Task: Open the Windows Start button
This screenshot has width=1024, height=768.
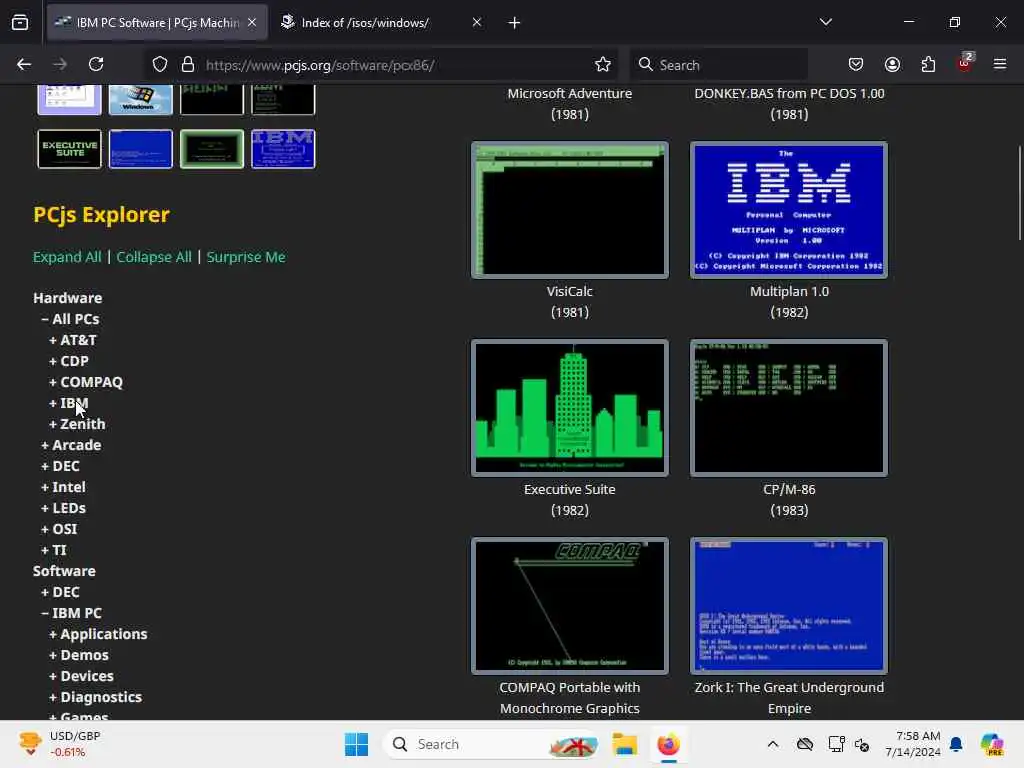Action: 356,744
